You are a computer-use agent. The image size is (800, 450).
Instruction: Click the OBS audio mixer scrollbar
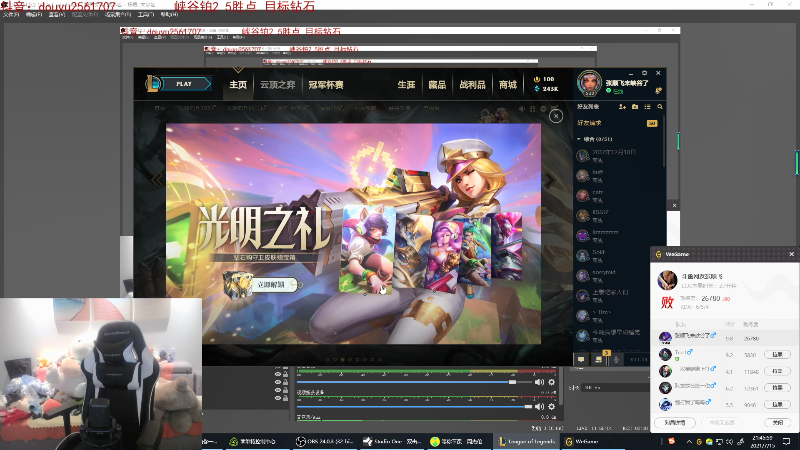click(x=561, y=387)
